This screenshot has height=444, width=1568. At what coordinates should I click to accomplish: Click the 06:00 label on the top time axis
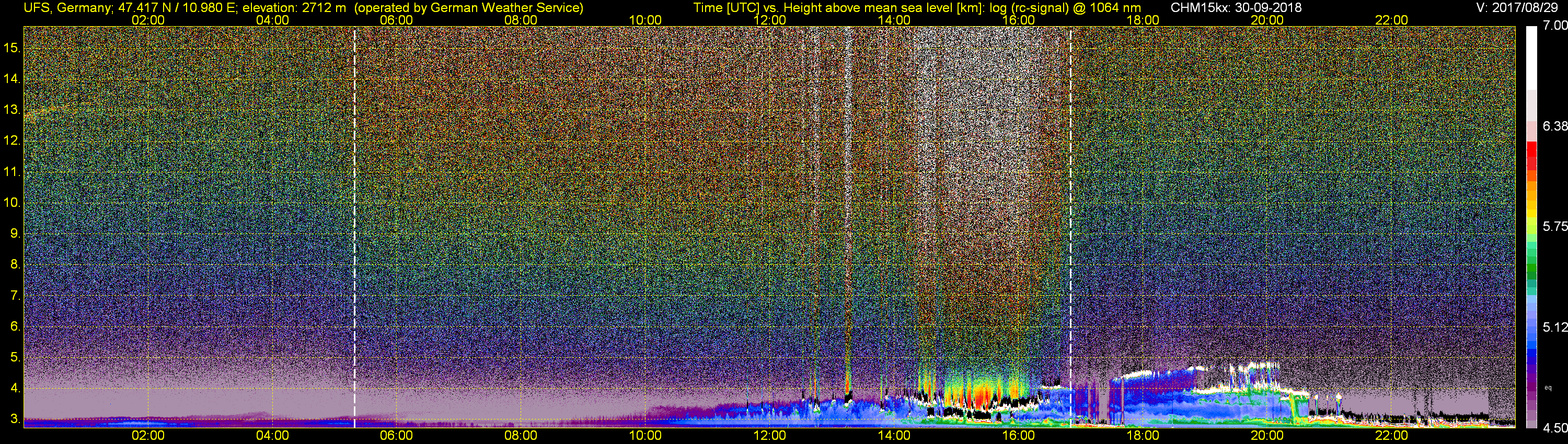[396, 20]
